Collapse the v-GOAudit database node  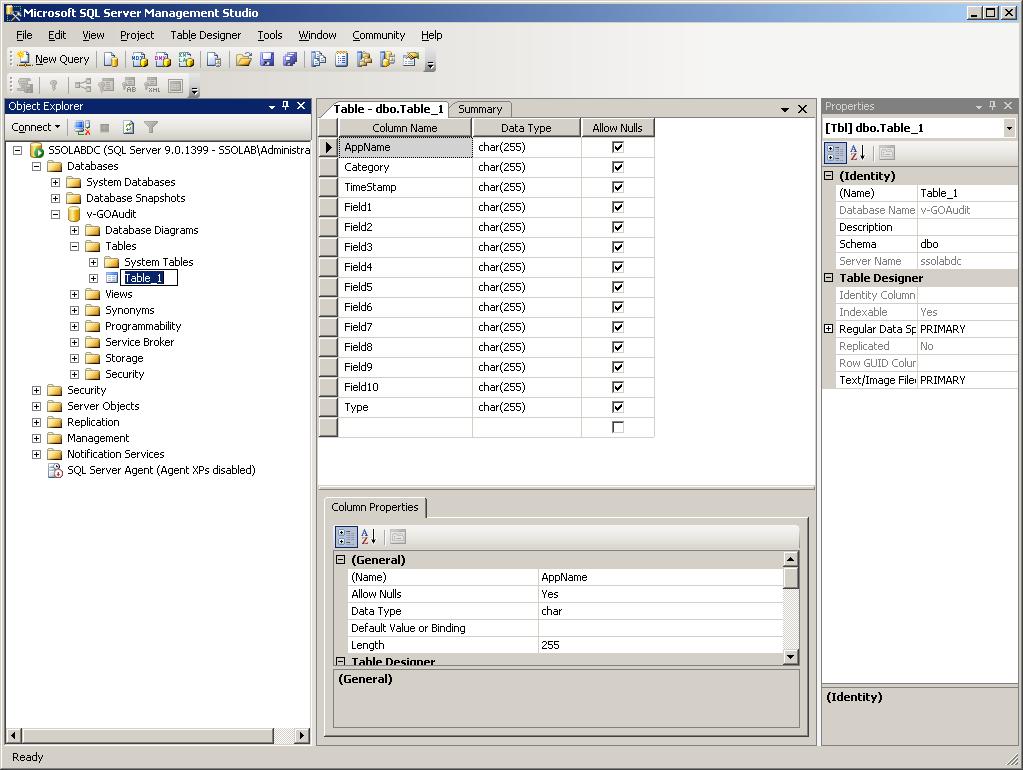click(x=55, y=214)
